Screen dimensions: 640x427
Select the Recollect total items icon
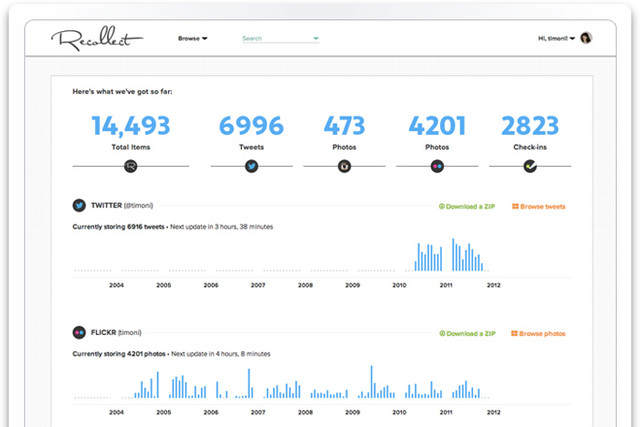tap(131, 166)
